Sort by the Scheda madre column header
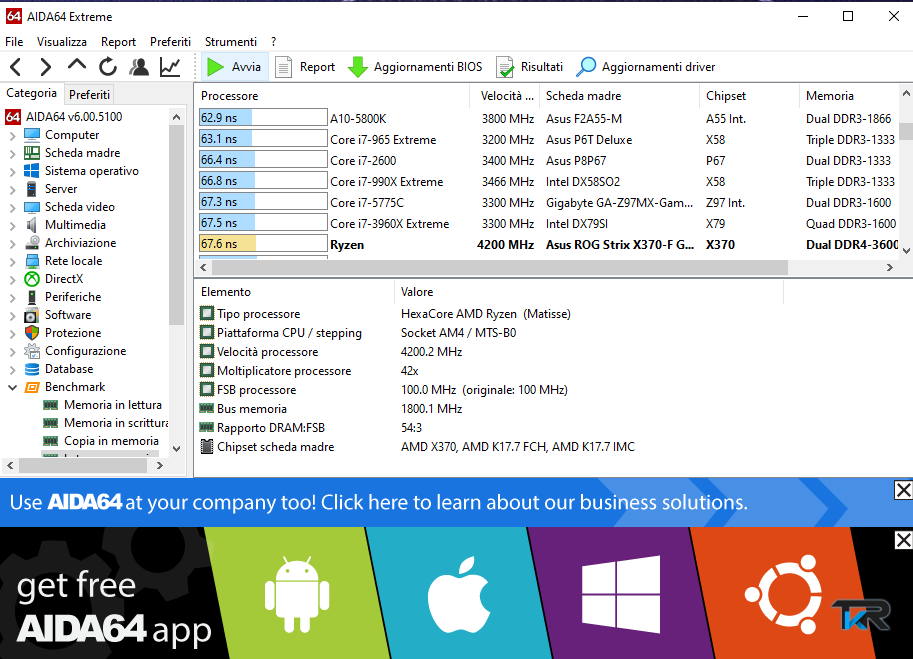913x659 pixels. (x=618, y=96)
